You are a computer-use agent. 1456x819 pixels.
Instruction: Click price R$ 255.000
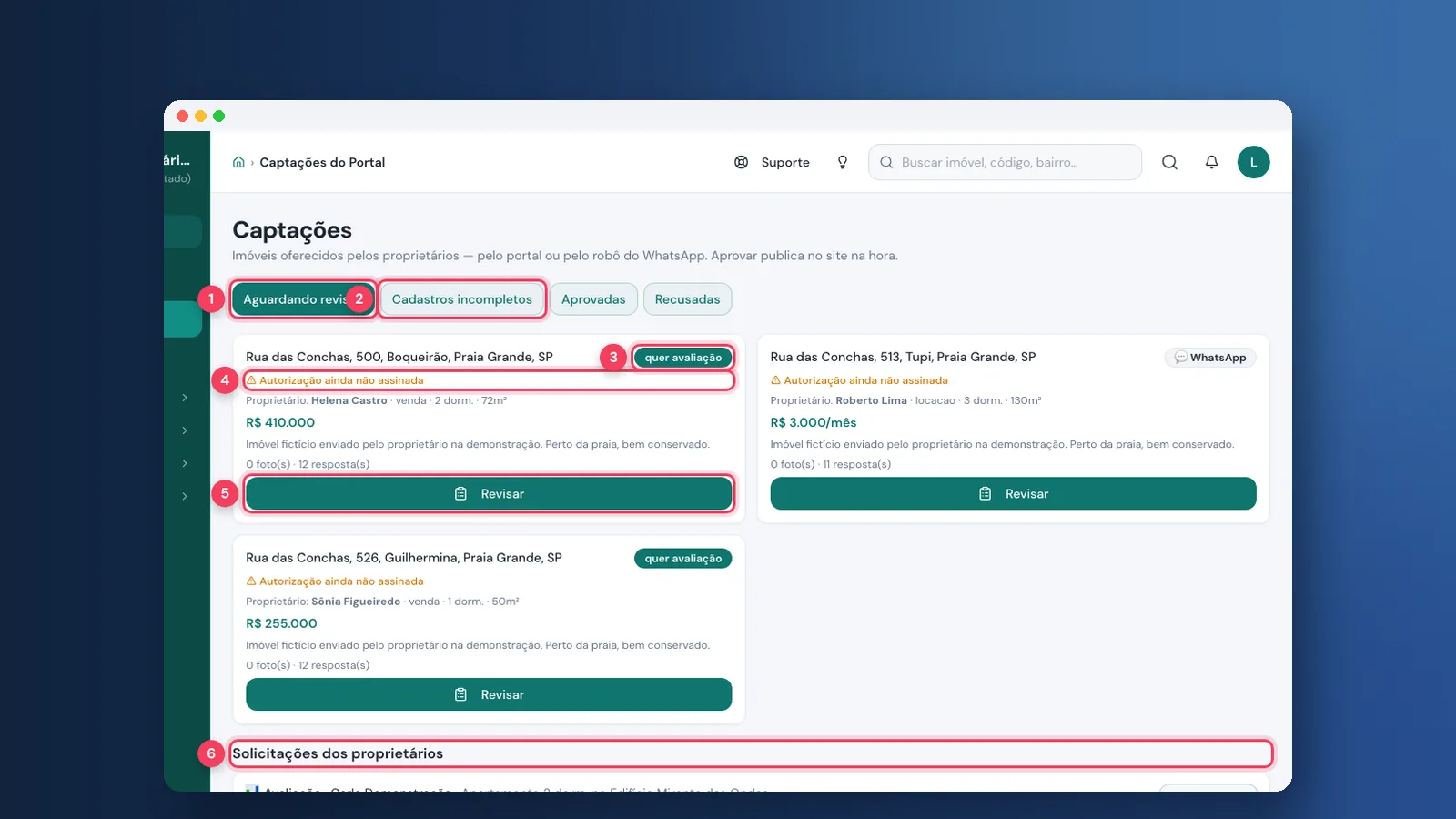281,623
